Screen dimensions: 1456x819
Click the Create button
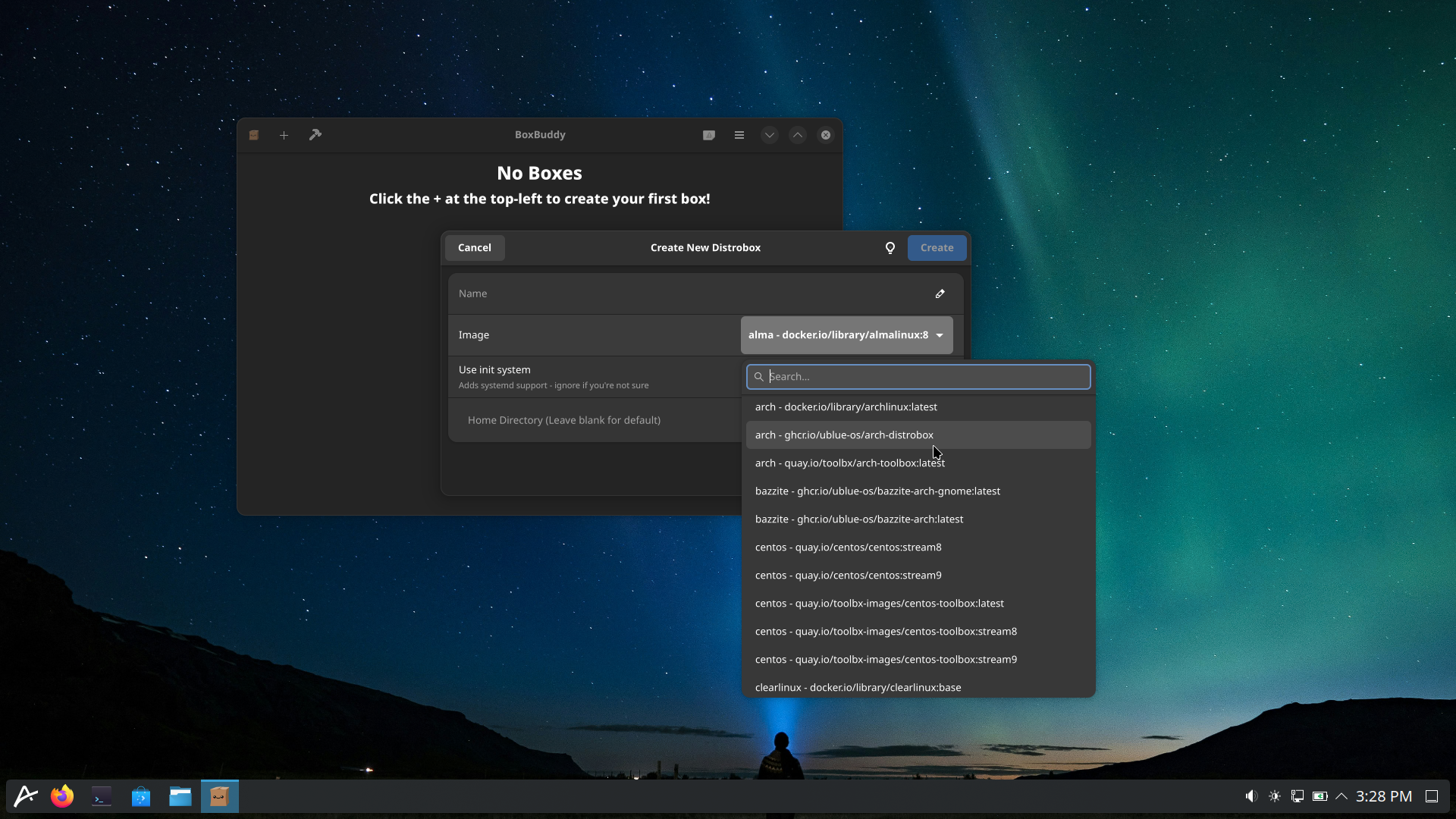[937, 248]
